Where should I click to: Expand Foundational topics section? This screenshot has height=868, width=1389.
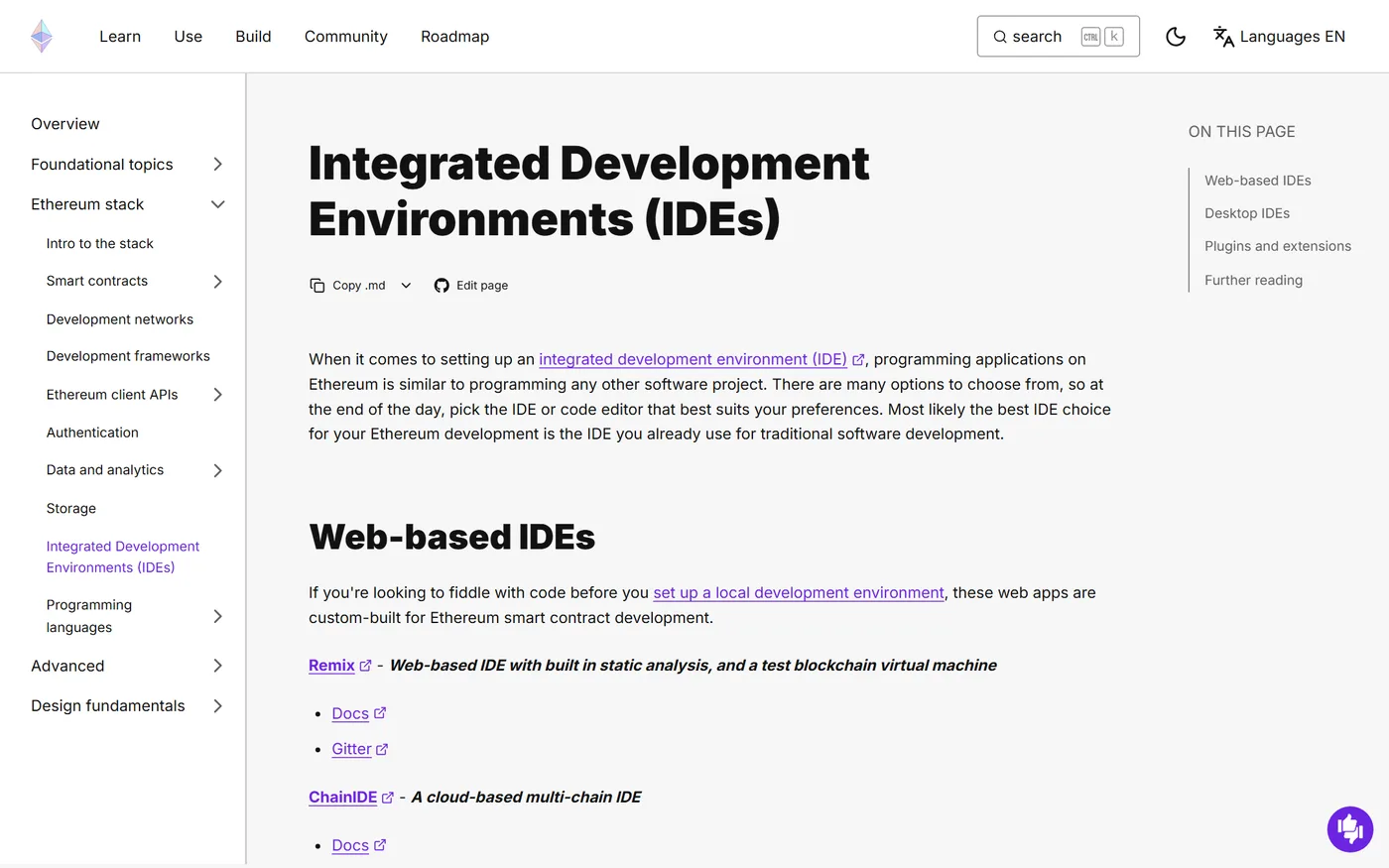click(x=218, y=165)
